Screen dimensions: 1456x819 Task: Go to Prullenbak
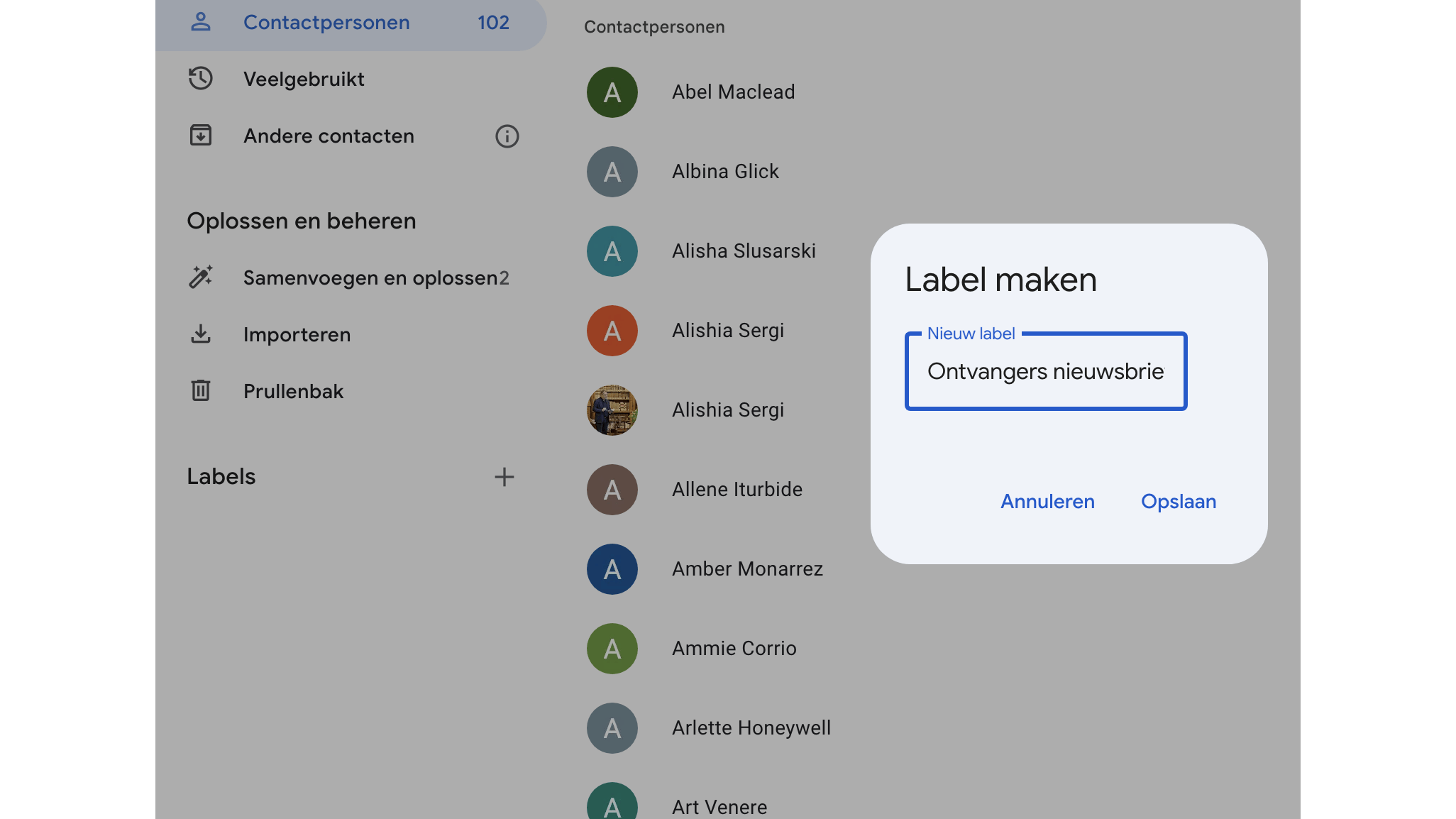[293, 392]
